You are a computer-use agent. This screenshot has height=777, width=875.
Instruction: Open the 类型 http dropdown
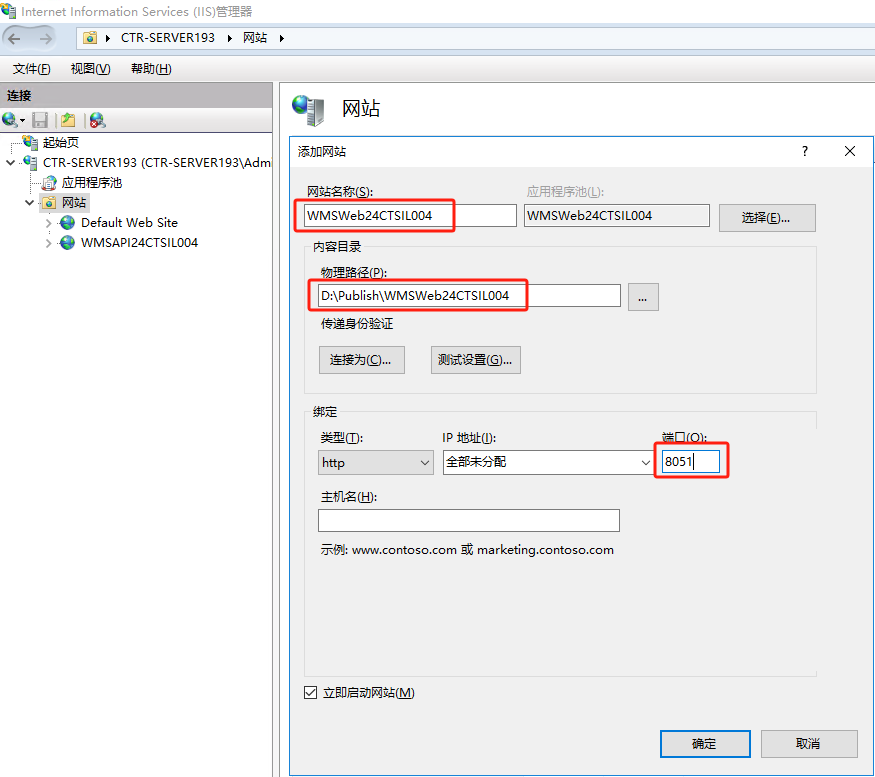(x=375, y=463)
